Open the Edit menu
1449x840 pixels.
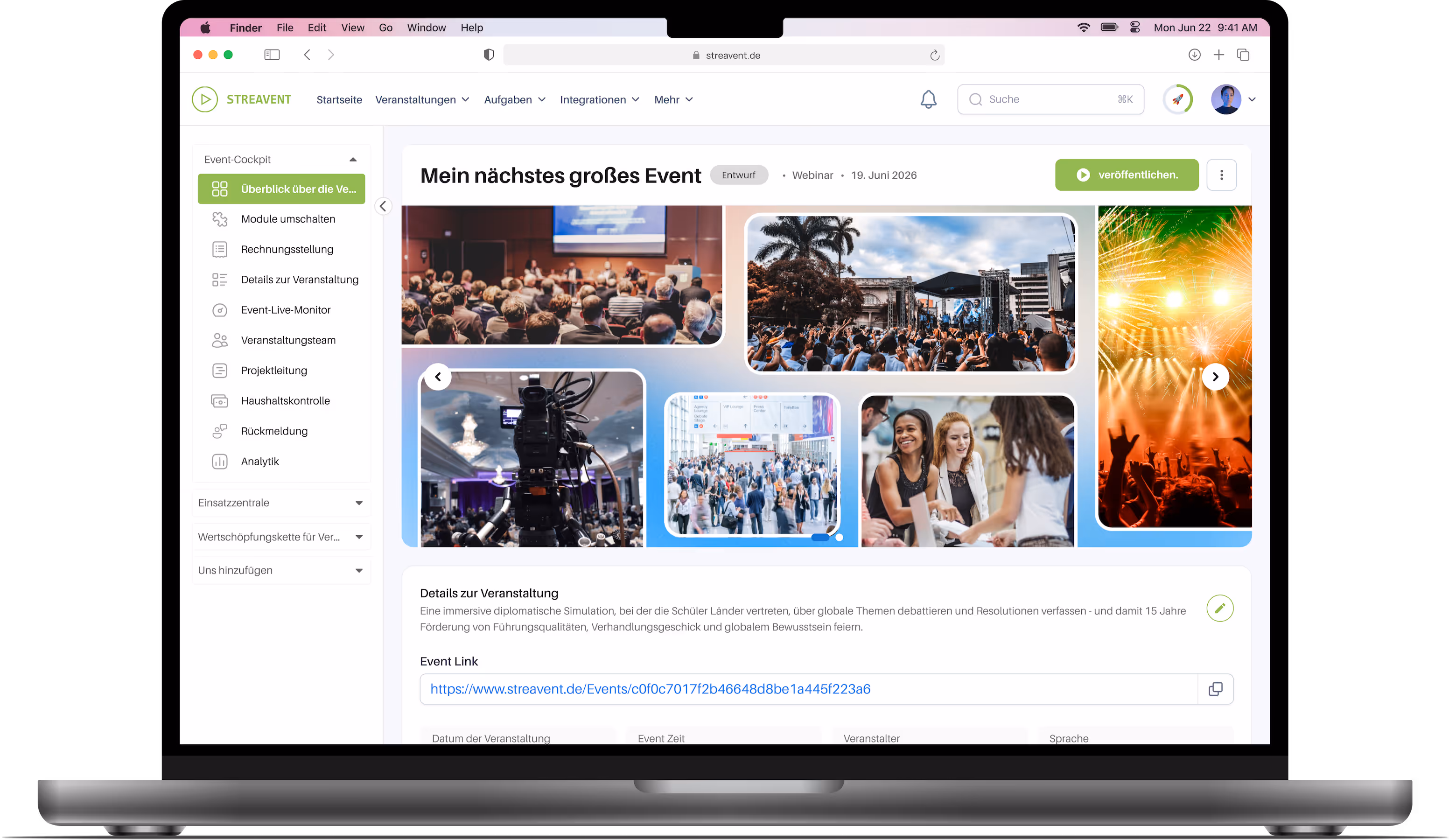[x=317, y=28]
